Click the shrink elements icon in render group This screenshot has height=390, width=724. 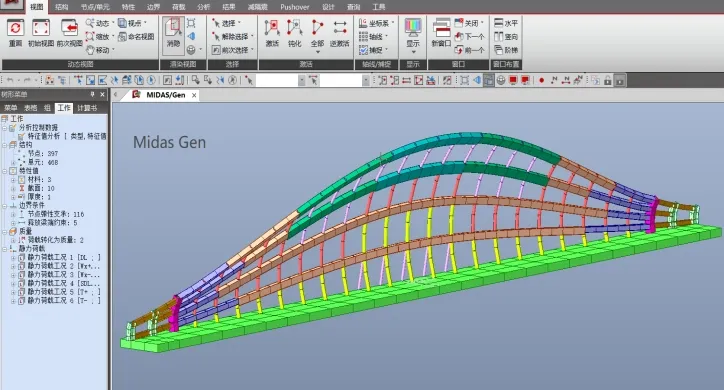point(191,23)
